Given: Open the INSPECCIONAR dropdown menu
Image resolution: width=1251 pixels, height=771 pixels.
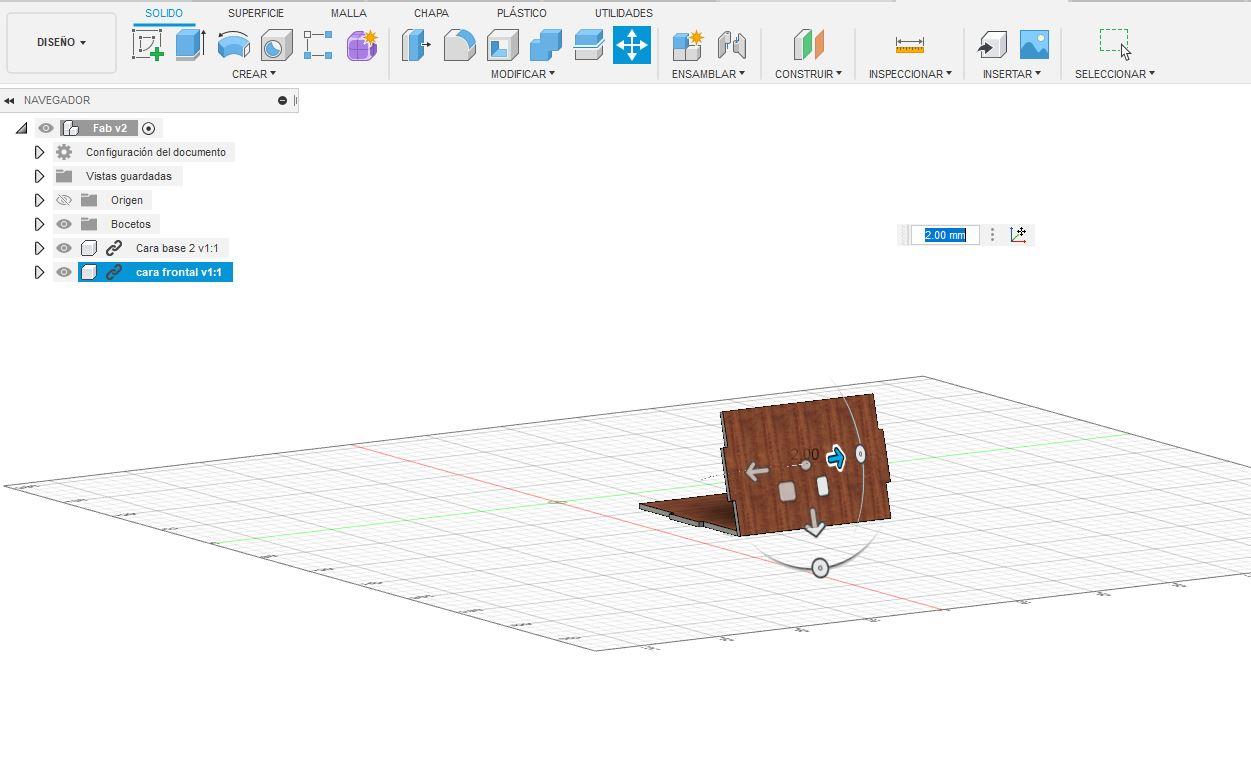Looking at the screenshot, I should 910,74.
